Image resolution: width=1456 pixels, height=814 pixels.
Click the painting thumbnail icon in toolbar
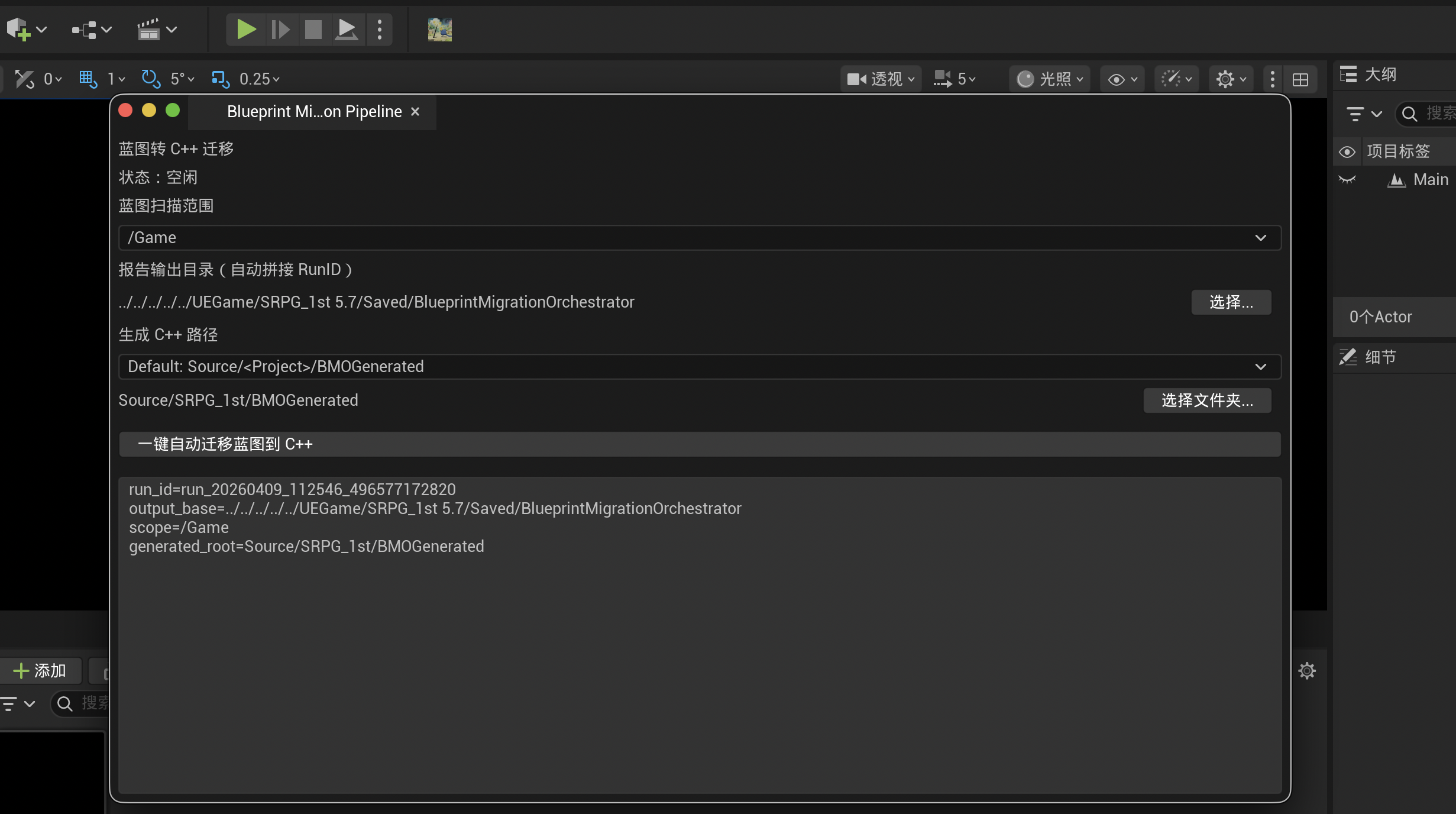(x=440, y=29)
